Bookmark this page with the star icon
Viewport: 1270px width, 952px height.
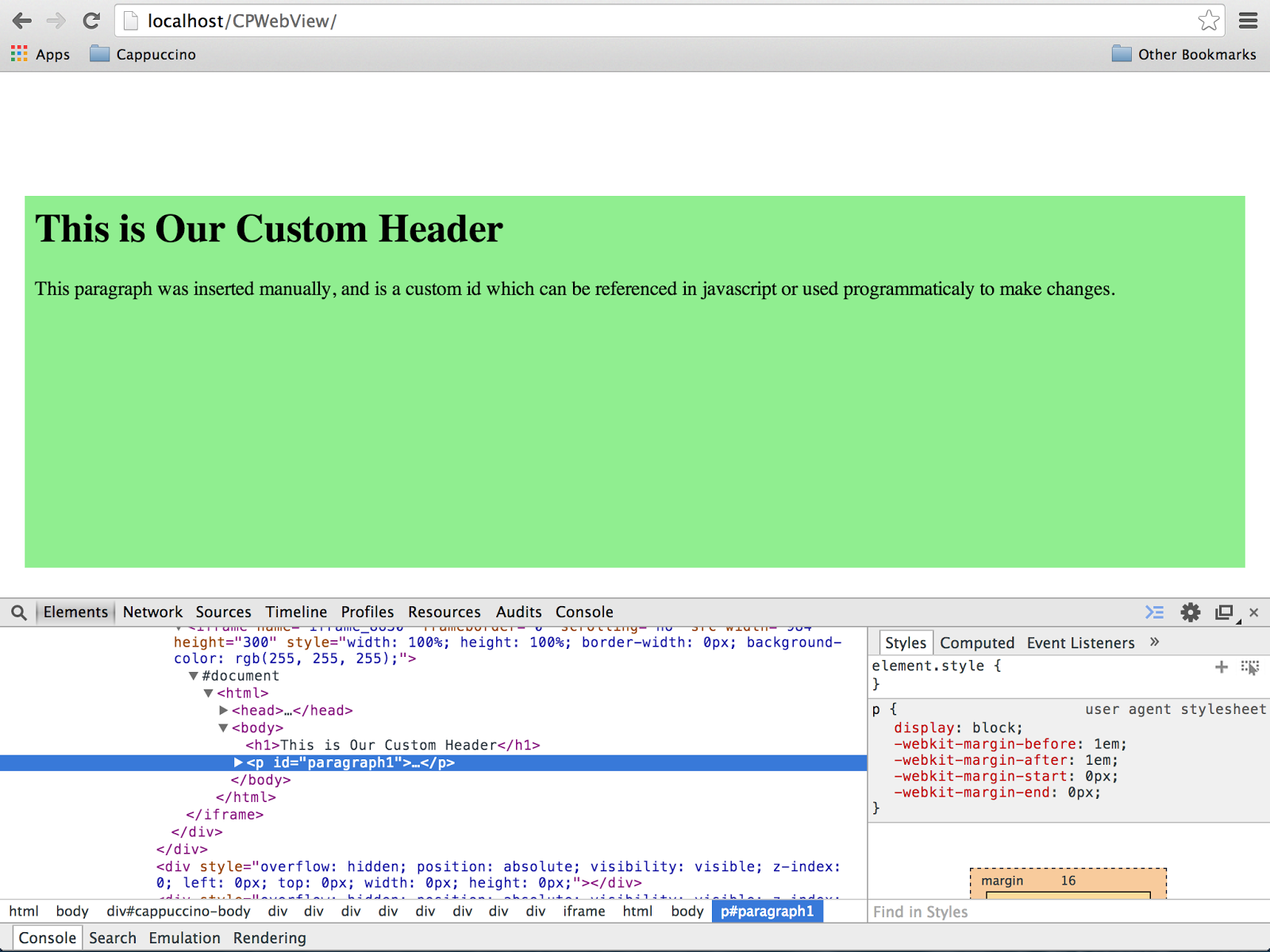[x=1208, y=21]
